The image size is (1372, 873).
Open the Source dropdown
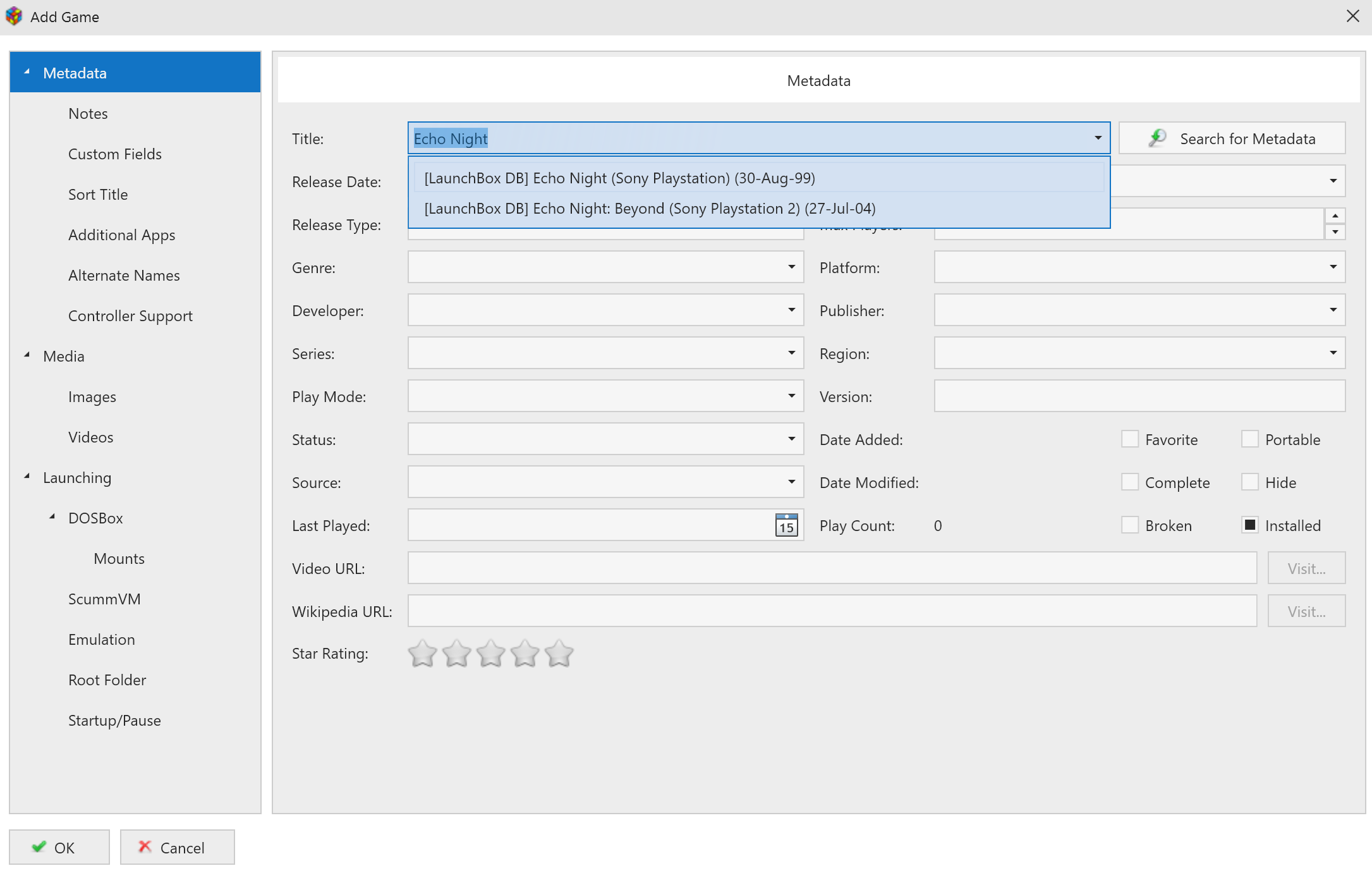point(791,482)
